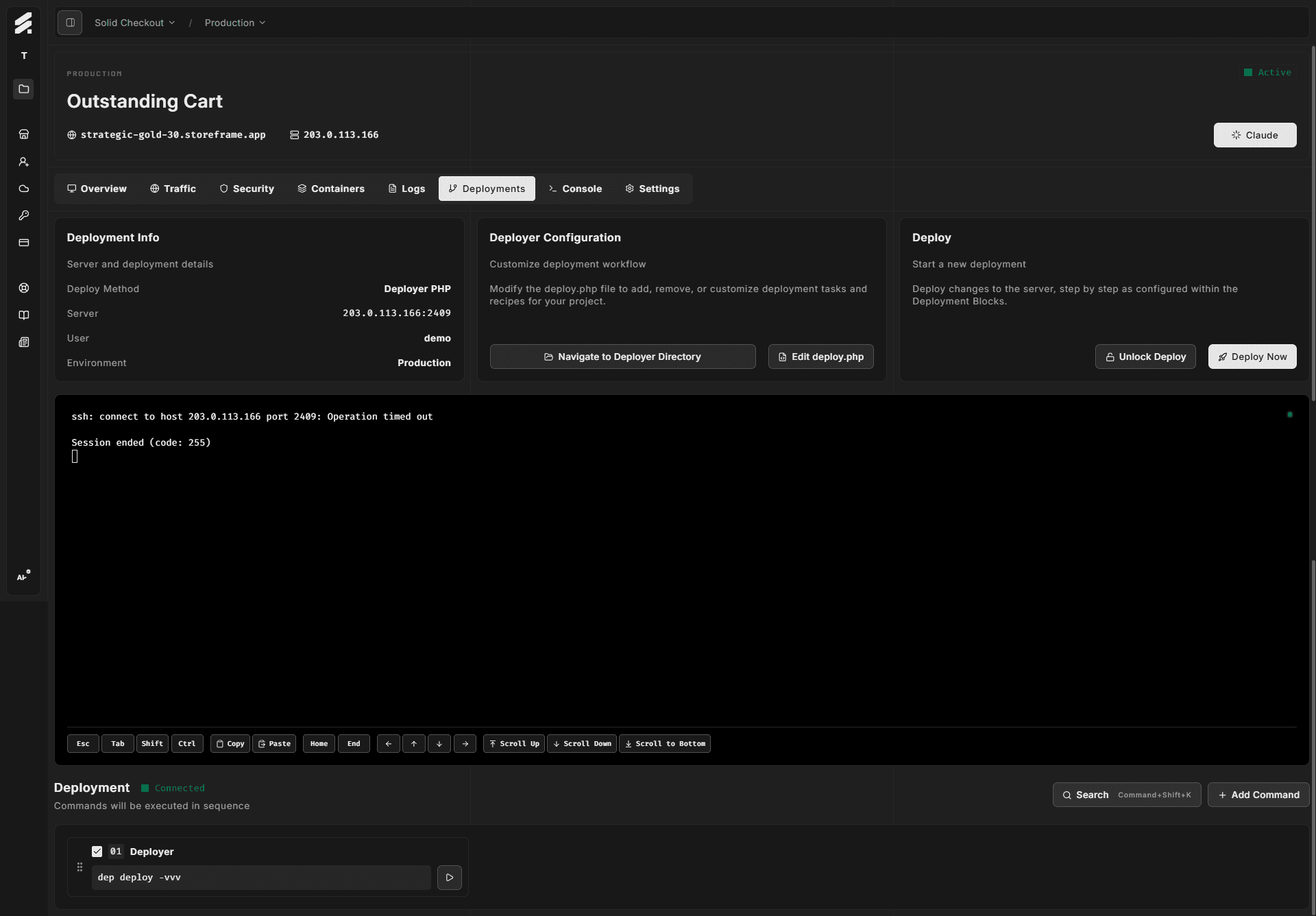Click the Unlock Deploy button
Screen dimensions: 1316x916
[x=1145, y=357]
